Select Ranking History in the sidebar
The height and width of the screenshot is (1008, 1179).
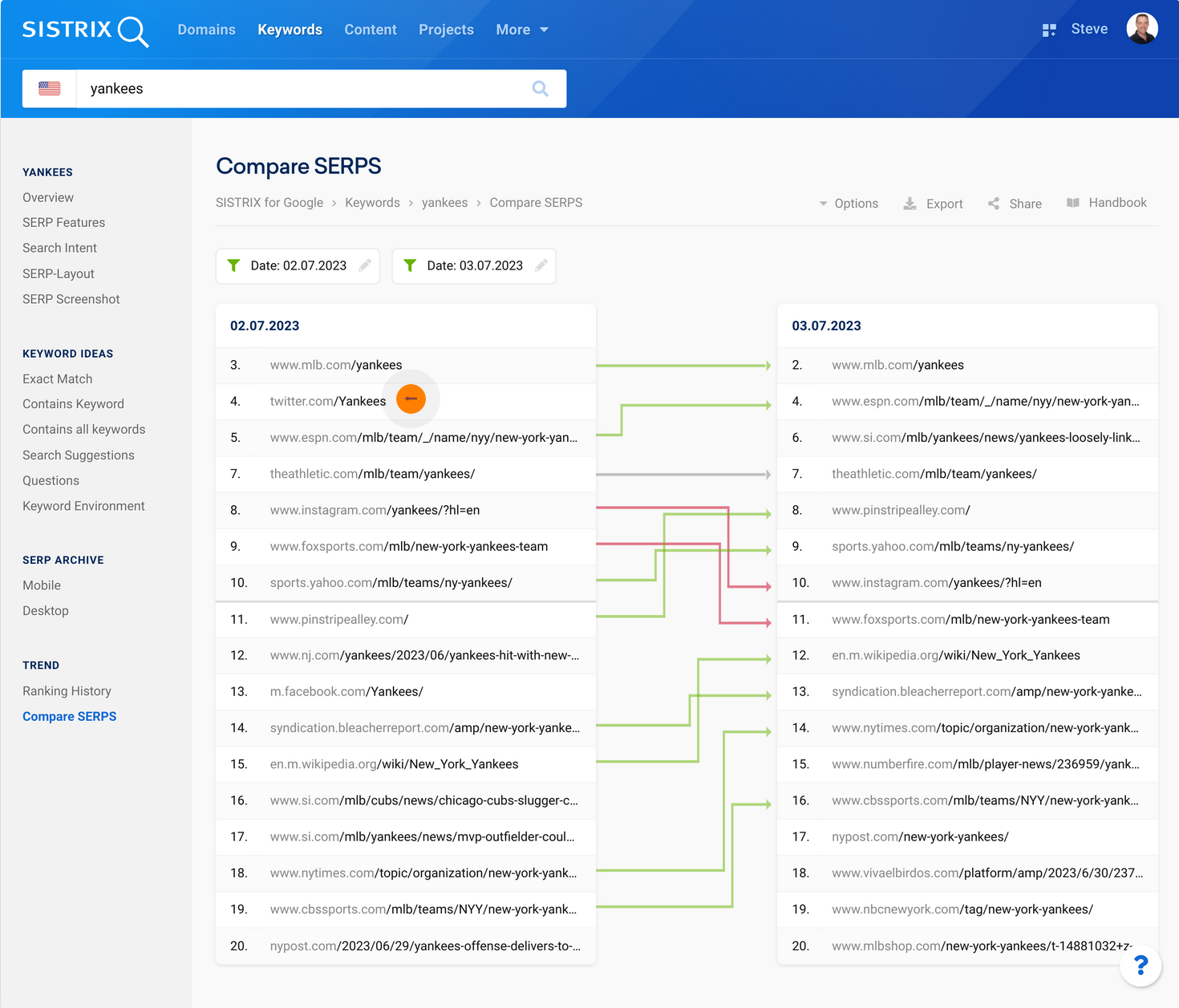point(67,691)
